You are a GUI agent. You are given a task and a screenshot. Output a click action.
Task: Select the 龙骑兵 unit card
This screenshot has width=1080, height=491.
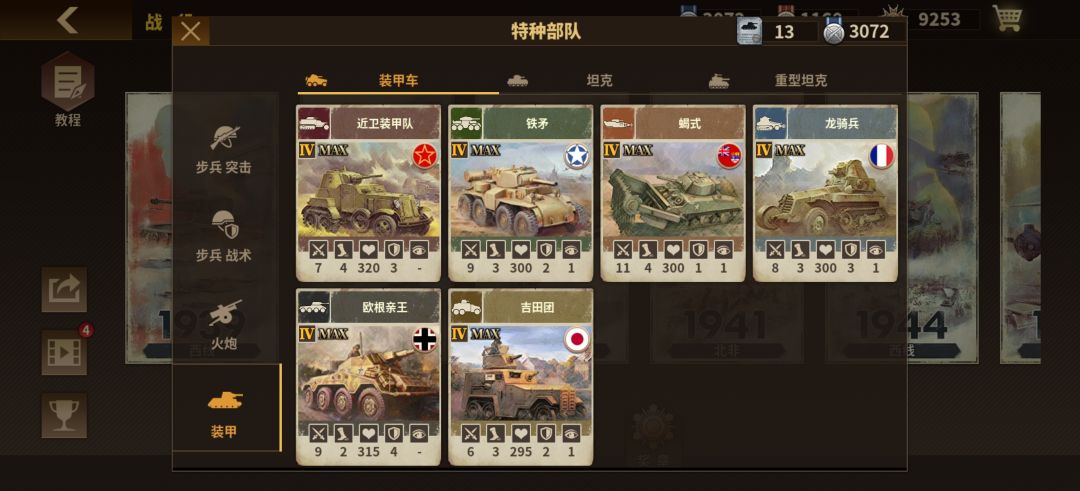(x=825, y=194)
